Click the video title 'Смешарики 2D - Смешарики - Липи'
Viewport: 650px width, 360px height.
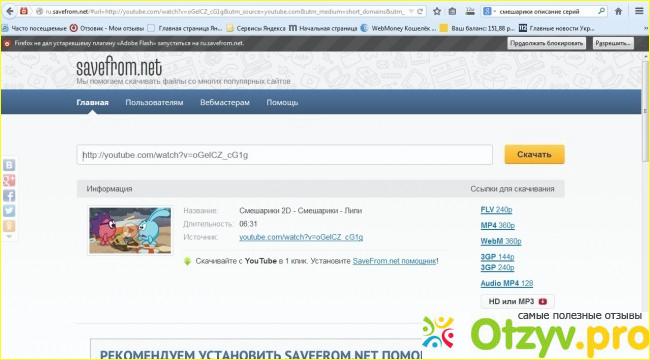click(301, 211)
